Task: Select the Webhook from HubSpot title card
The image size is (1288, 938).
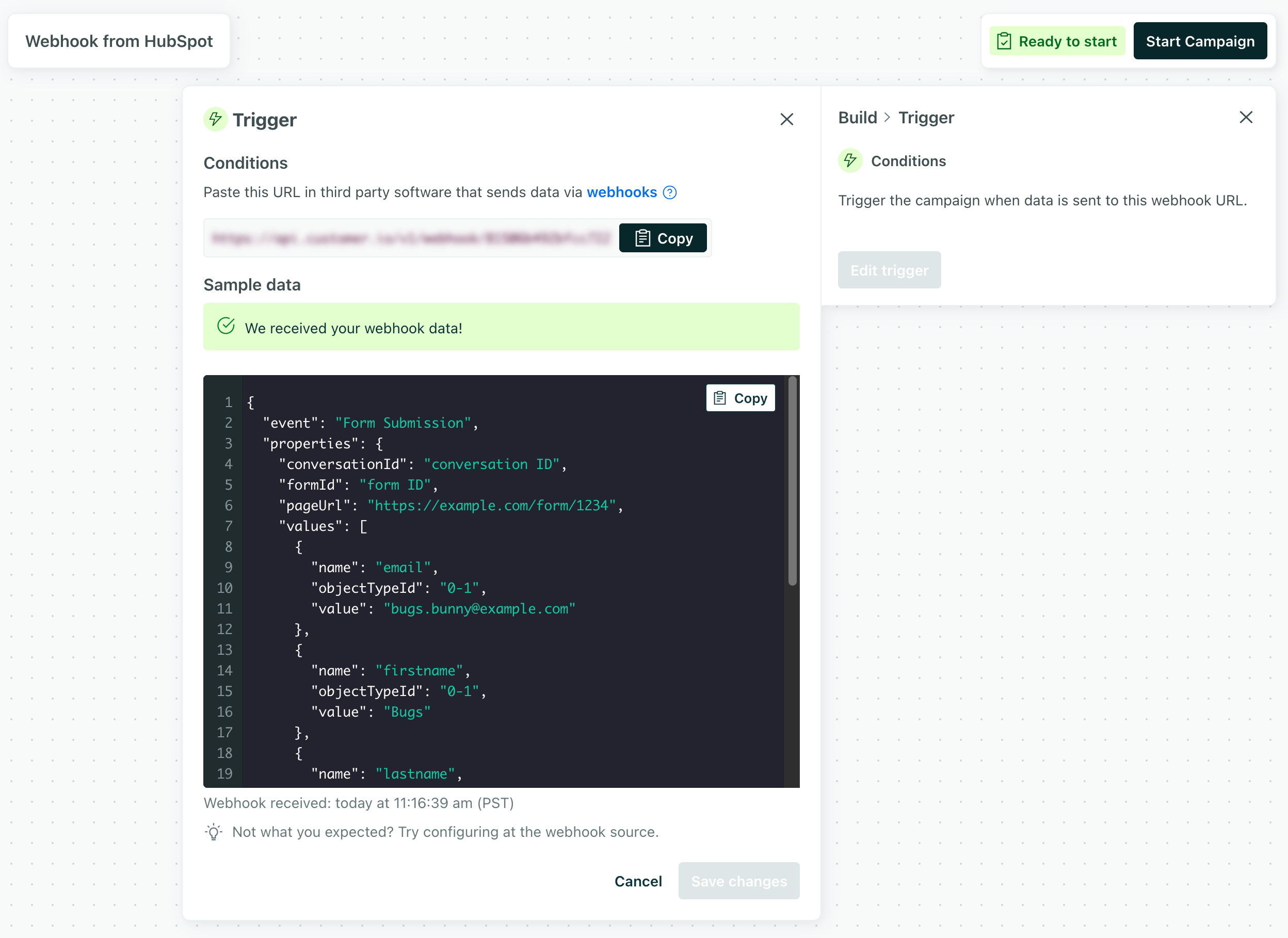Action: click(x=119, y=40)
